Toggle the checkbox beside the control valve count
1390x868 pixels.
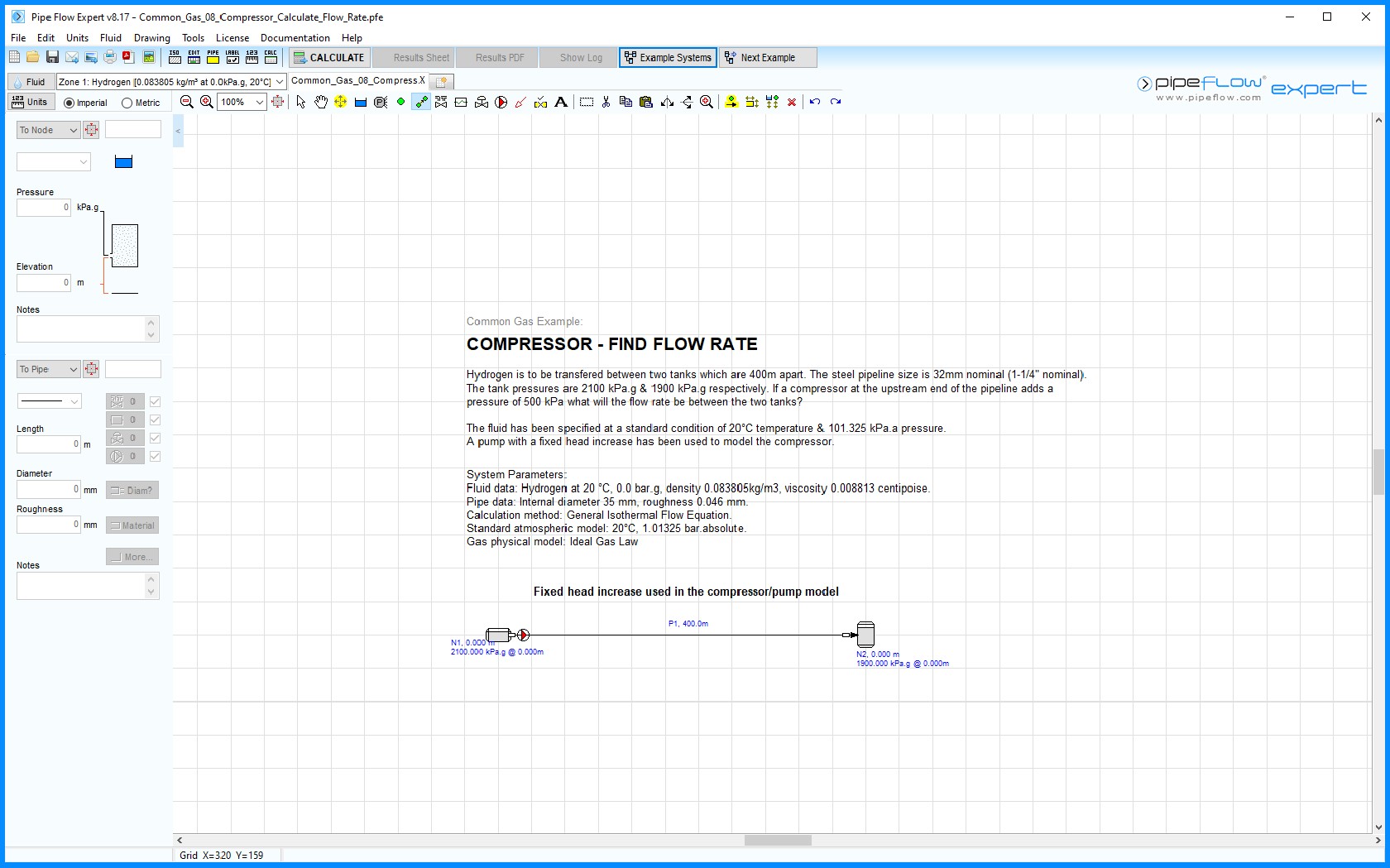coord(155,438)
